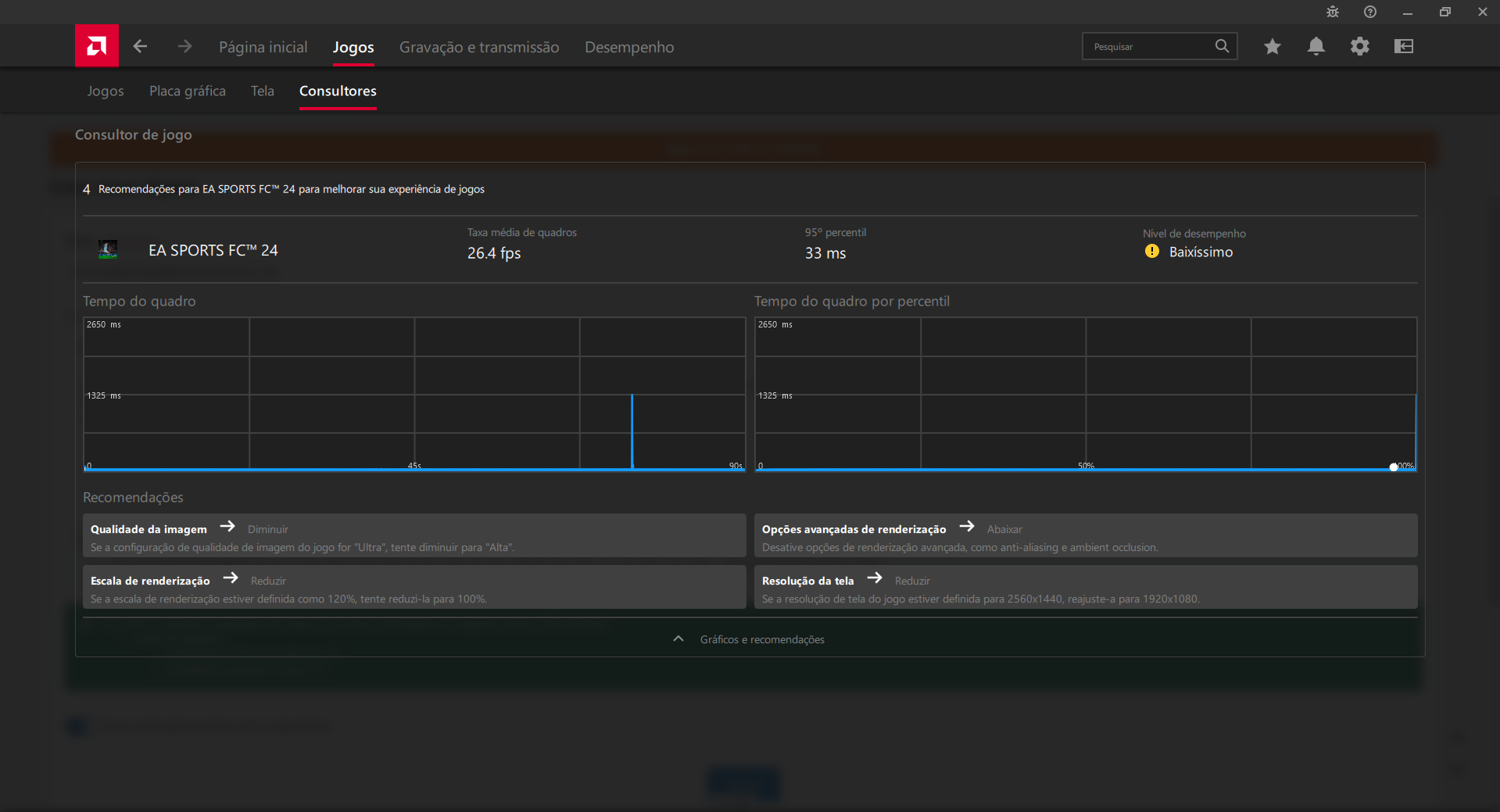Click the yellow warning performance icon
Image resolution: width=1500 pixels, height=812 pixels.
[1152, 251]
